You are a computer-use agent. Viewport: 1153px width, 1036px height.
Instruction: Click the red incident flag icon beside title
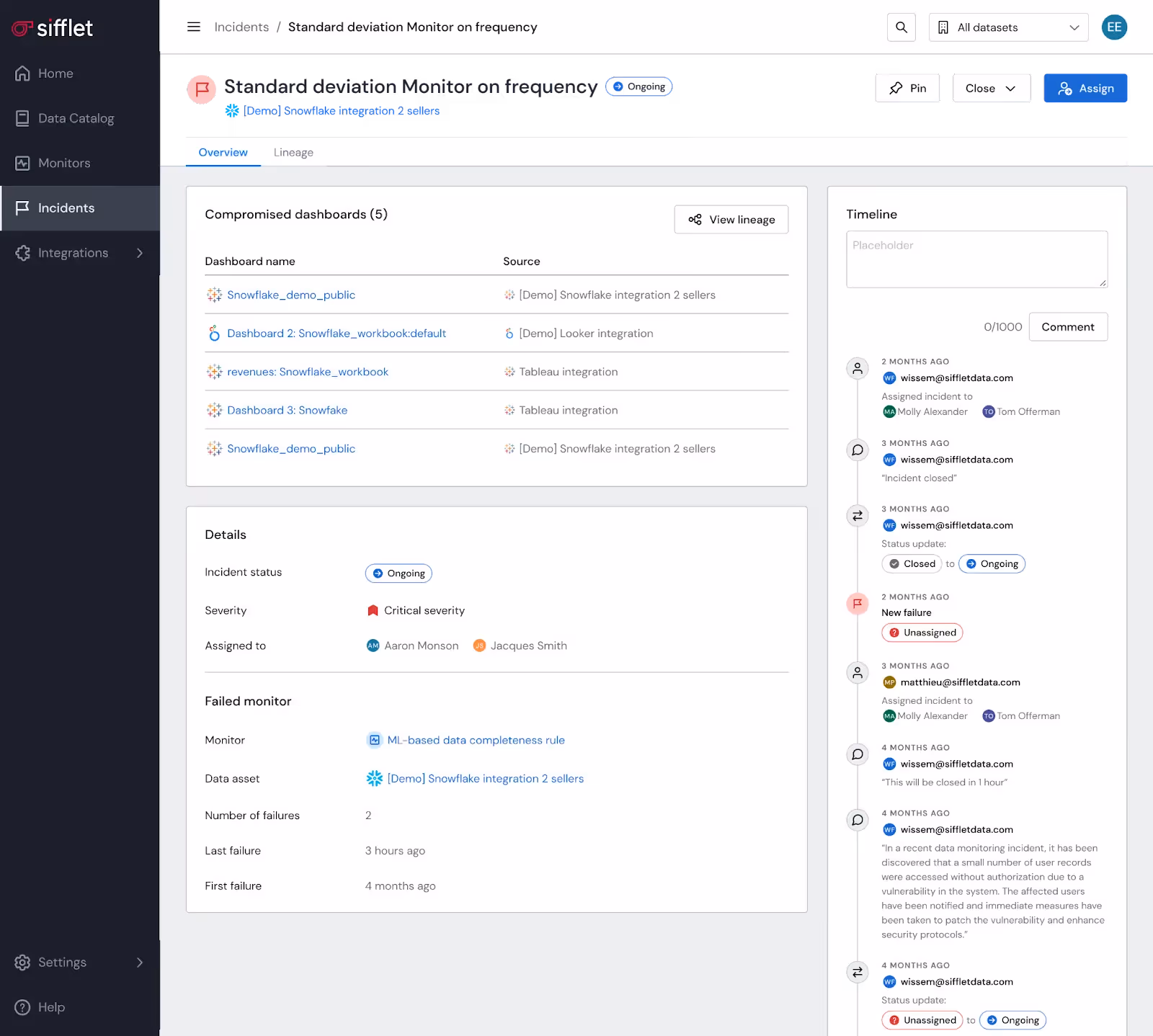[x=202, y=89]
